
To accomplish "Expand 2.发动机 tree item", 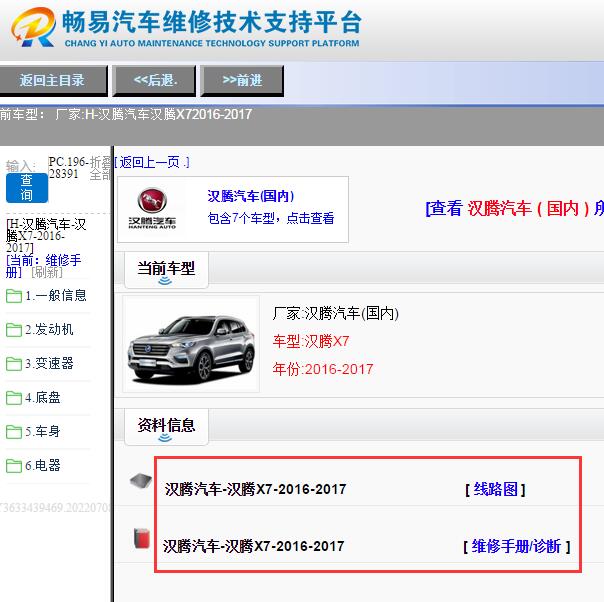I will click(x=49, y=329).
